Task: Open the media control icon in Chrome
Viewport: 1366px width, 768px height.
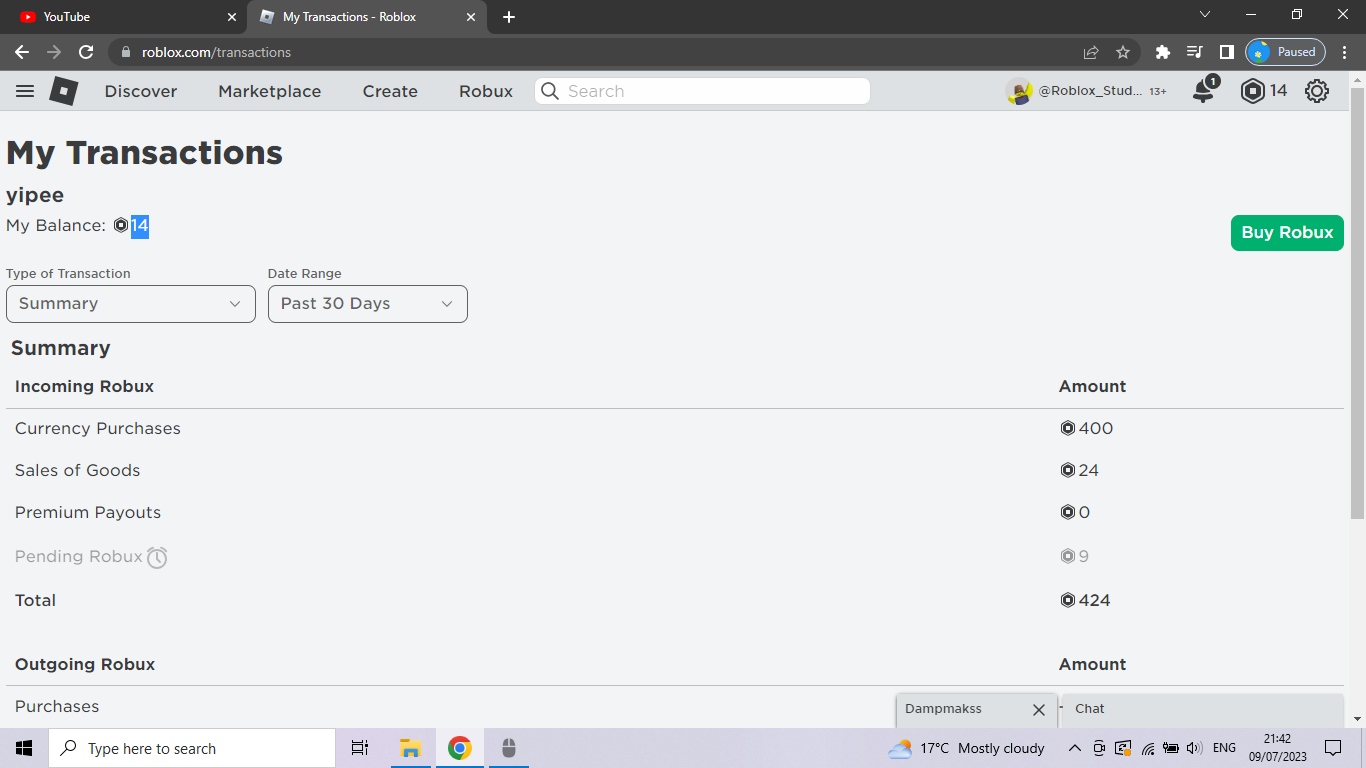Action: click(x=1194, y=52)
